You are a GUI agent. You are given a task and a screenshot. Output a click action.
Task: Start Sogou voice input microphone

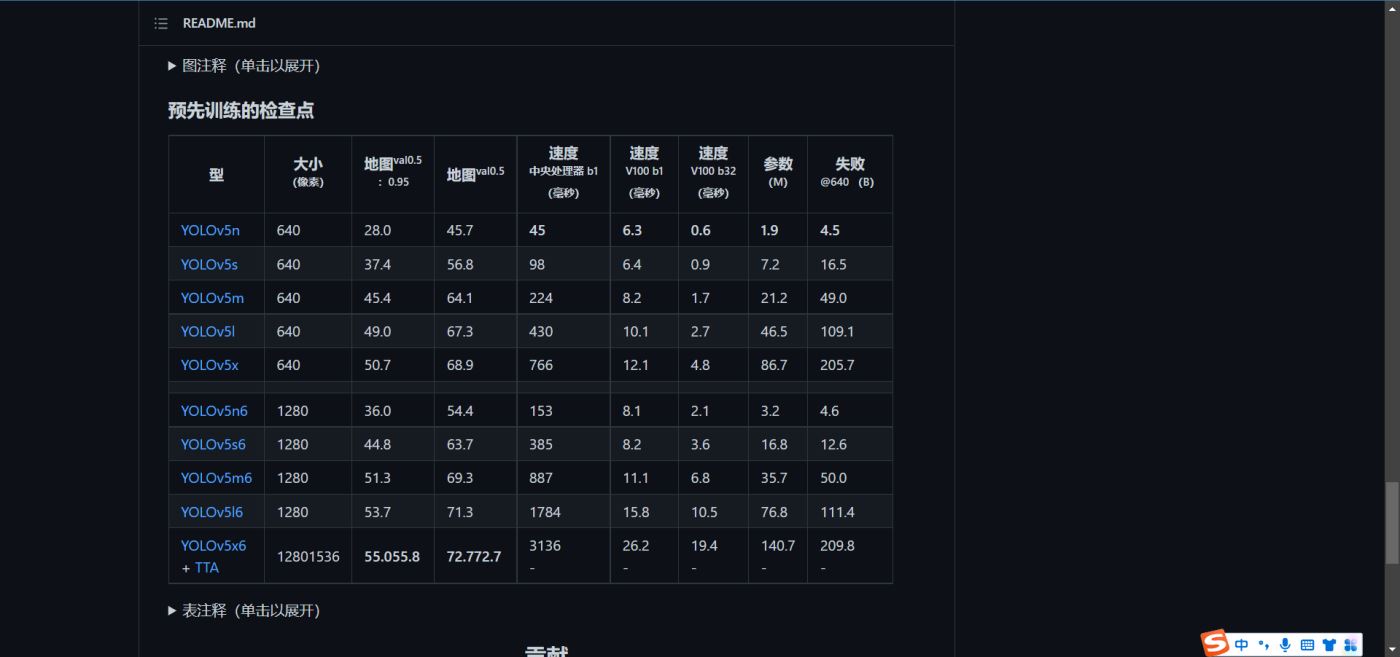(x=1285, y=645)
